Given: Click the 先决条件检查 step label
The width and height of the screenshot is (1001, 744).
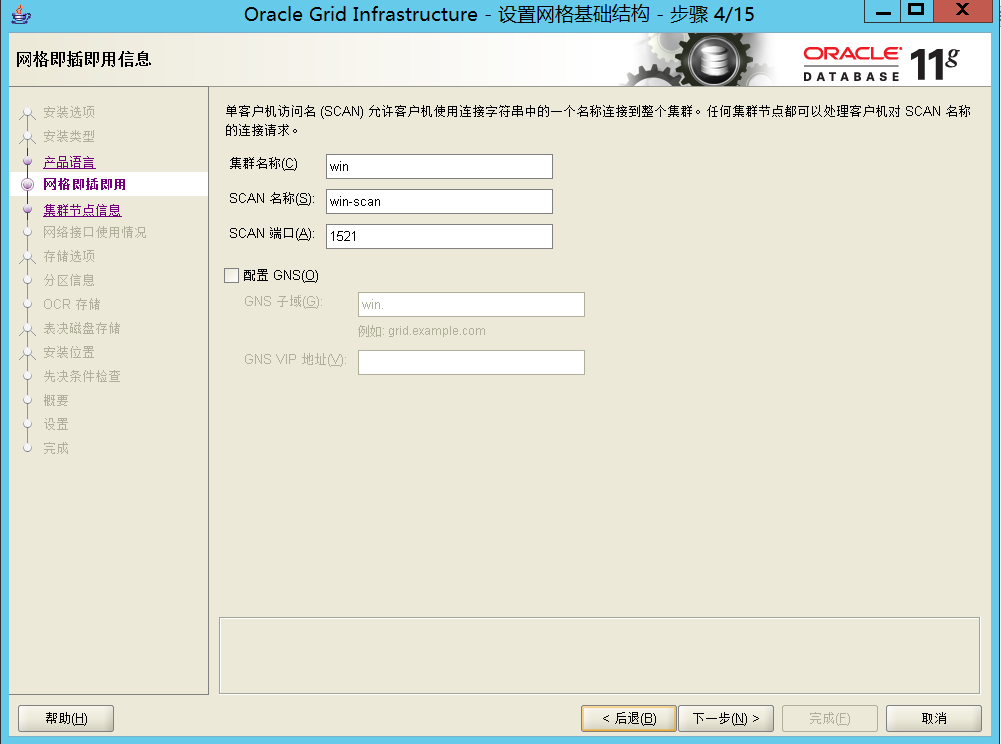Looking at the screenshot, I should 82,377.
